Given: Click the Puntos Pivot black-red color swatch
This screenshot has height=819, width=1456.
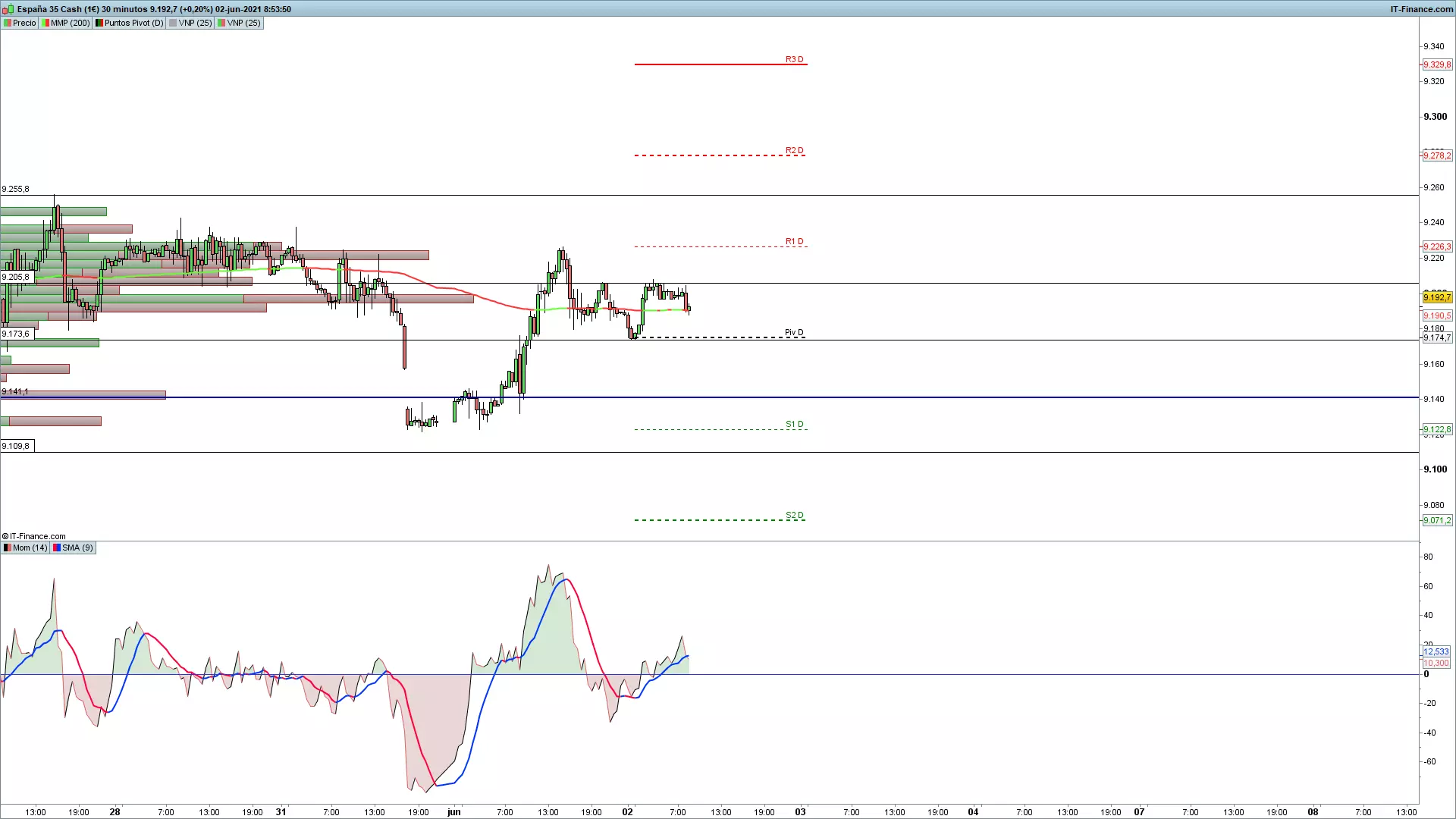Looking at the screenshot, I should [99, 23].
